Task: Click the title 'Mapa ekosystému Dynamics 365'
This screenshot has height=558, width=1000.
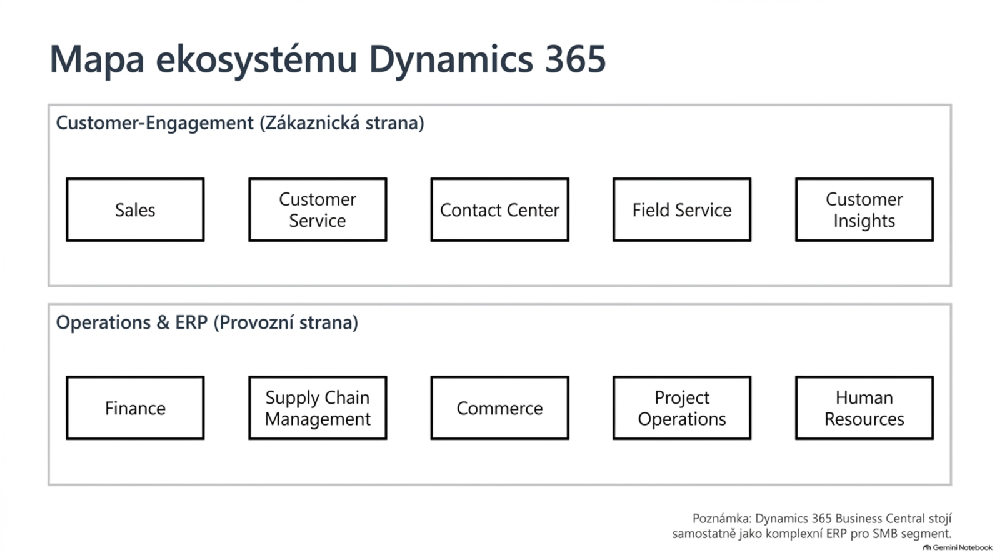Action: (328, 60)
